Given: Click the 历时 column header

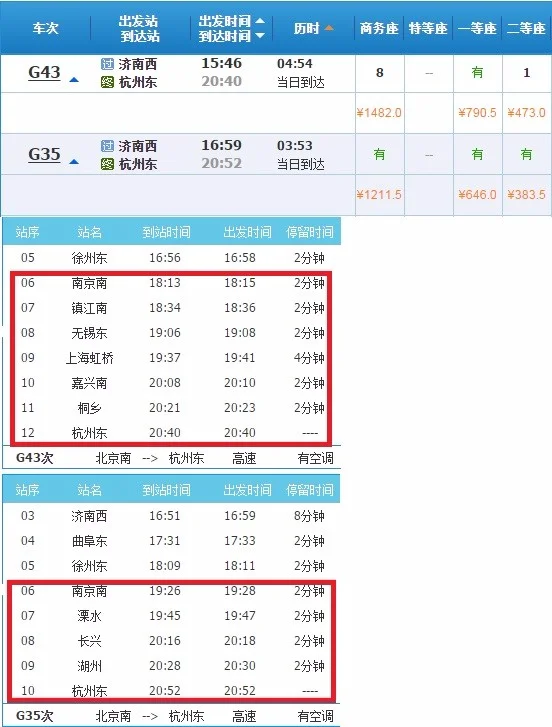Looking at the screenshot, I should [306, 28].
